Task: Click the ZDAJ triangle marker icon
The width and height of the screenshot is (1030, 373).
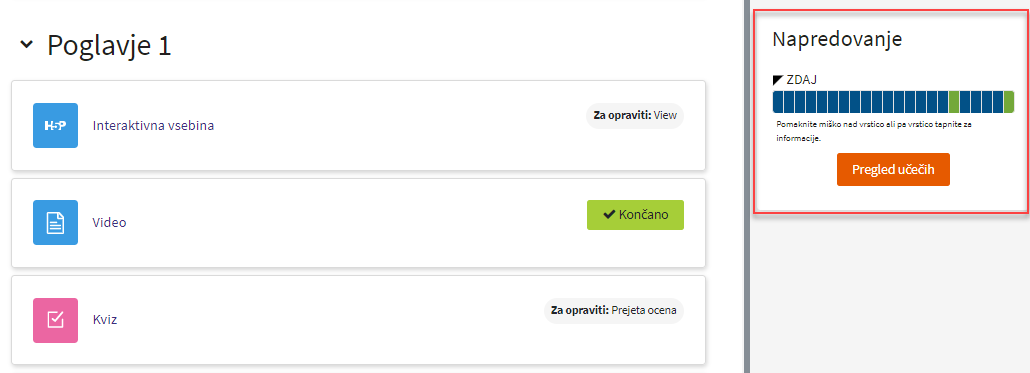Action: click(778, 79)
